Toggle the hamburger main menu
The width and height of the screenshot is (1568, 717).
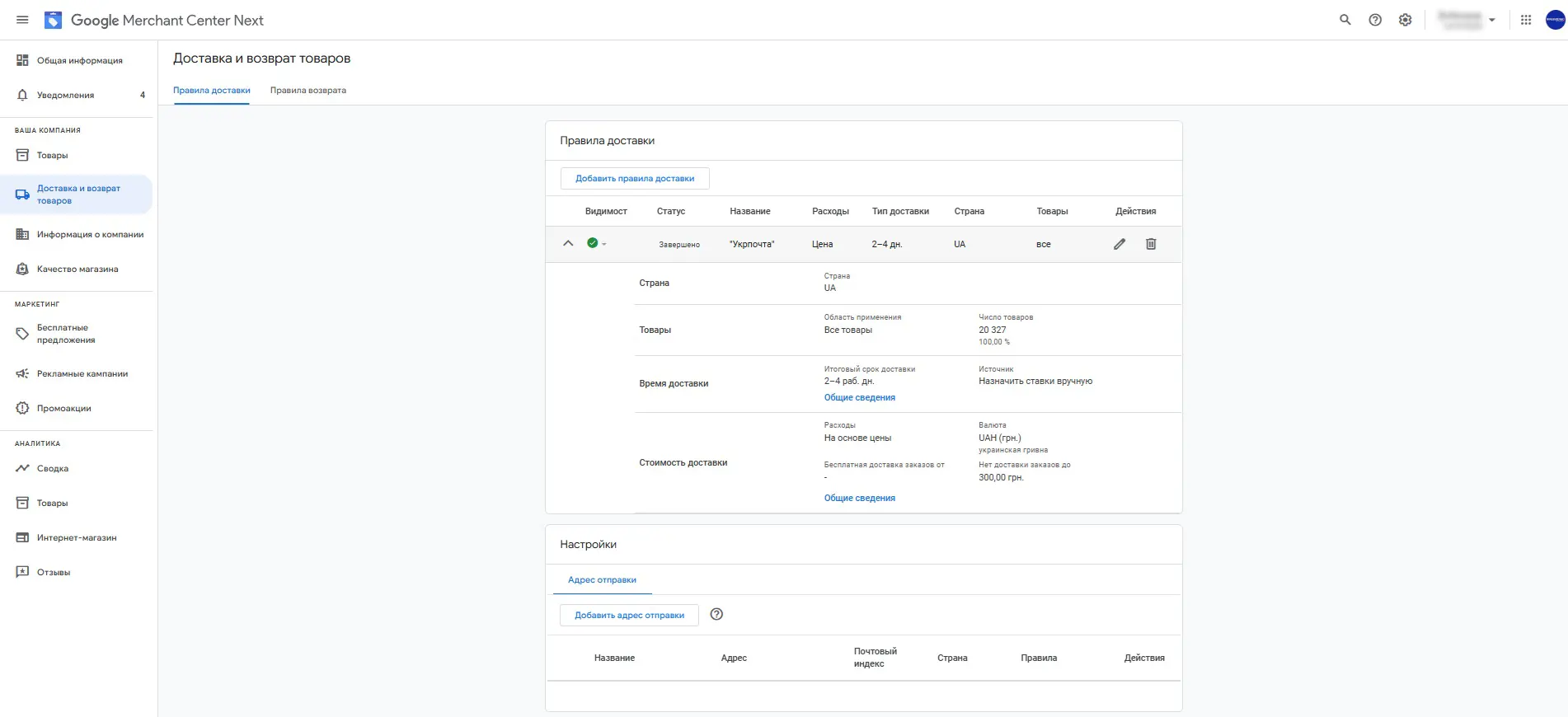tap(22, 20)
